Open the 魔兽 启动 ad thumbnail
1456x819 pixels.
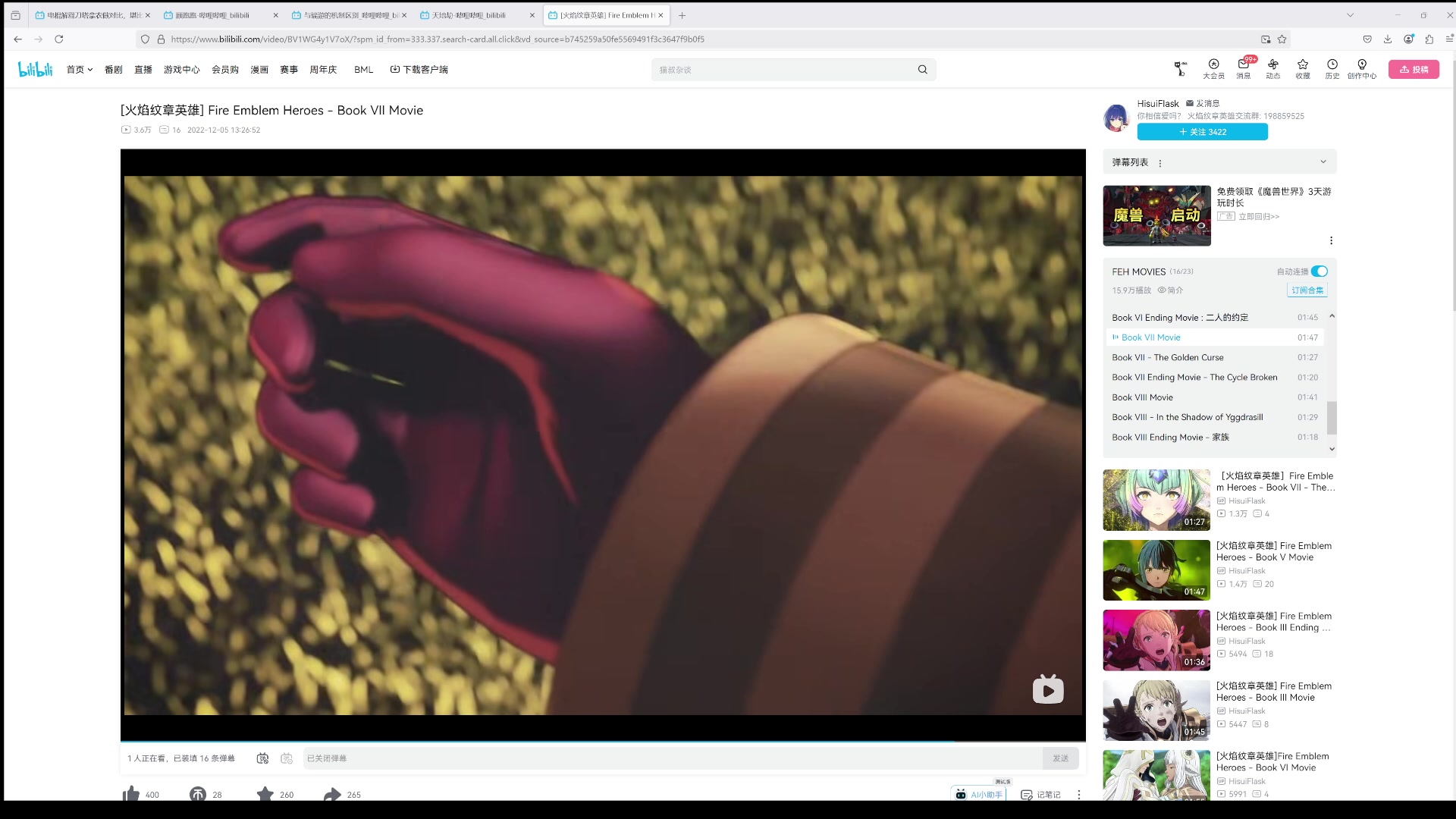(1156, 216)
